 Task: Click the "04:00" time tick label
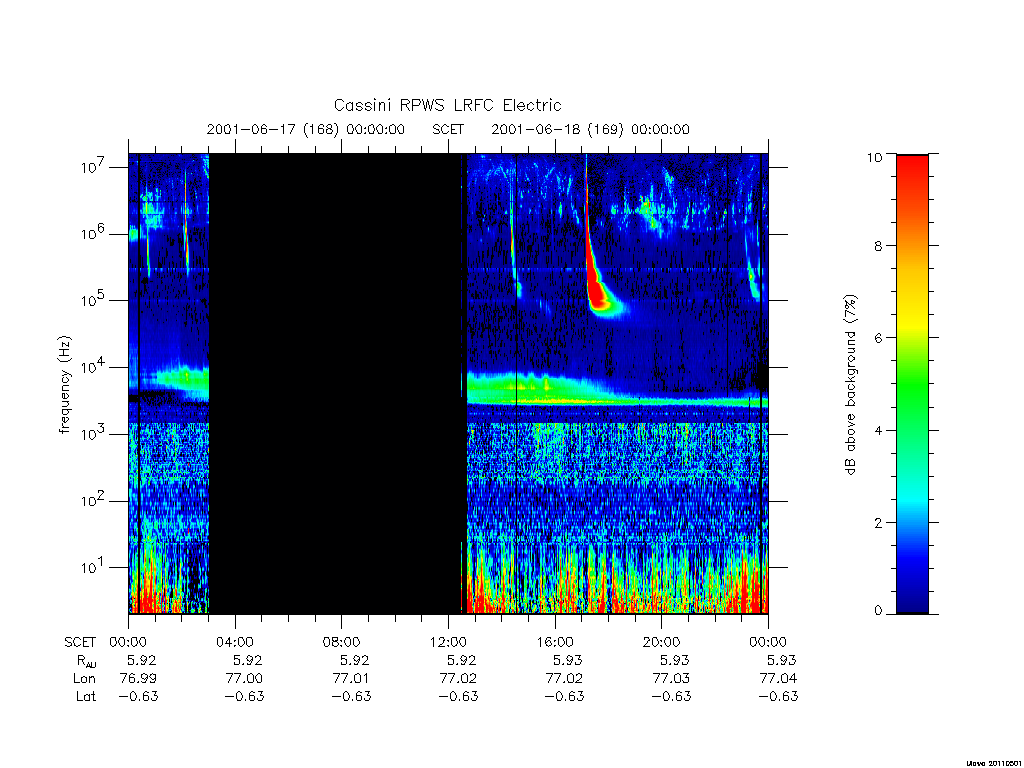coord(234,642)
